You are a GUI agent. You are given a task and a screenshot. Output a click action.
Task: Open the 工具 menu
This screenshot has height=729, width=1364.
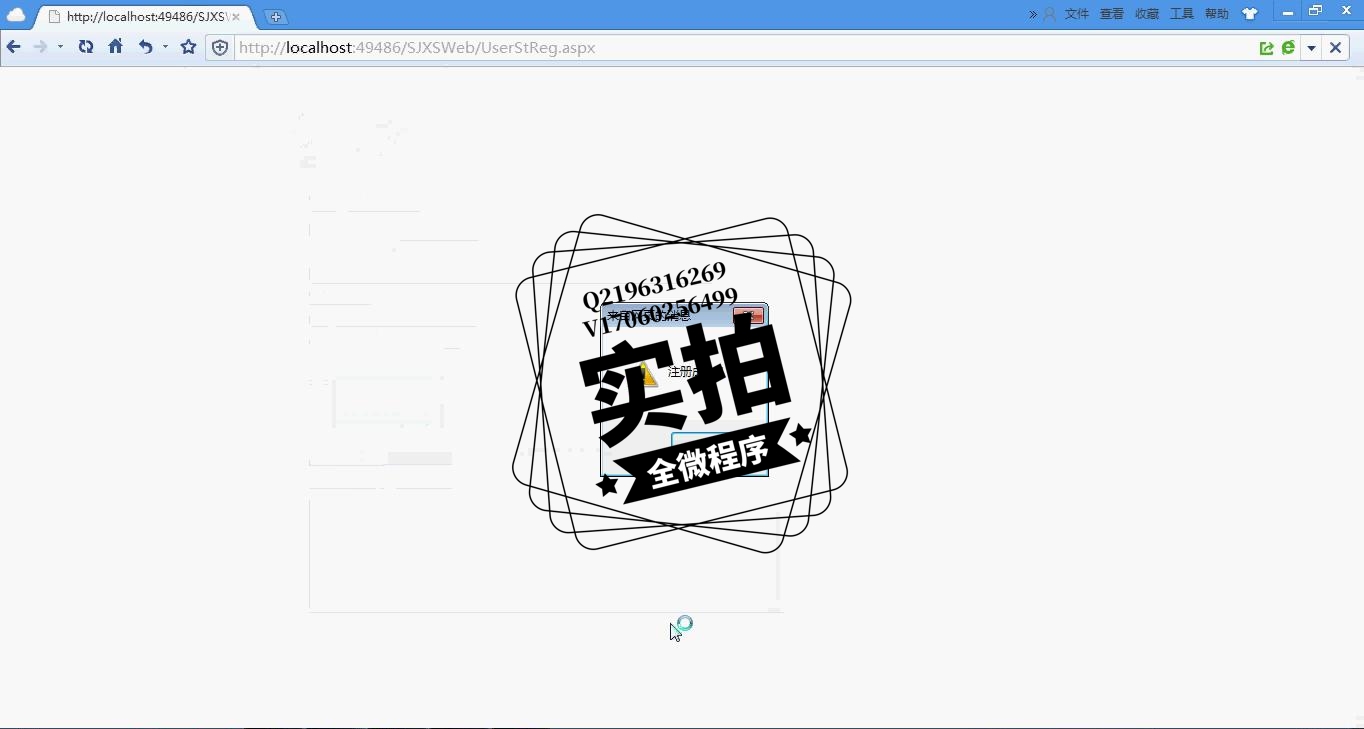click(1182, 14)
